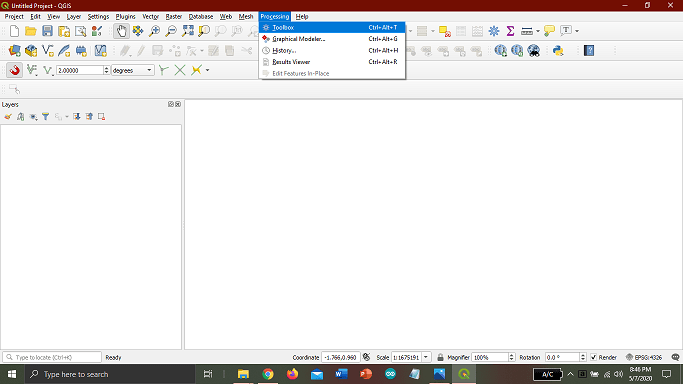Open the Help Contents book icon
This screenshot has width=683, height=384.
589,51
